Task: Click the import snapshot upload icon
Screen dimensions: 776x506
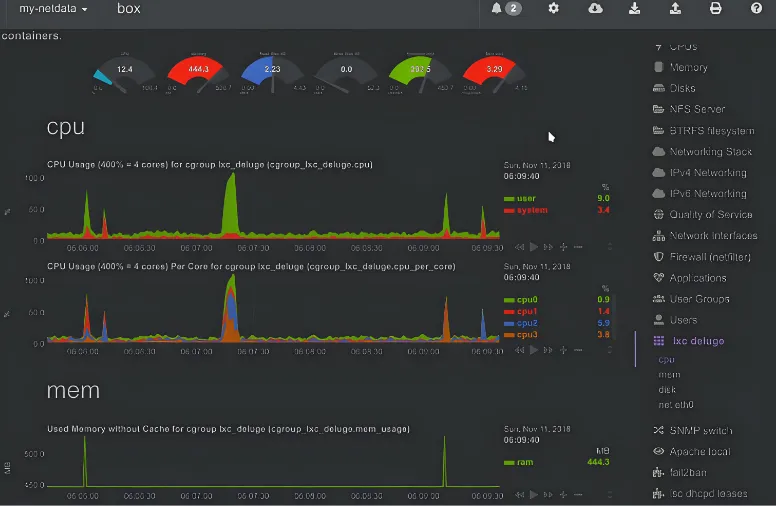Action: tap(675, 8)
